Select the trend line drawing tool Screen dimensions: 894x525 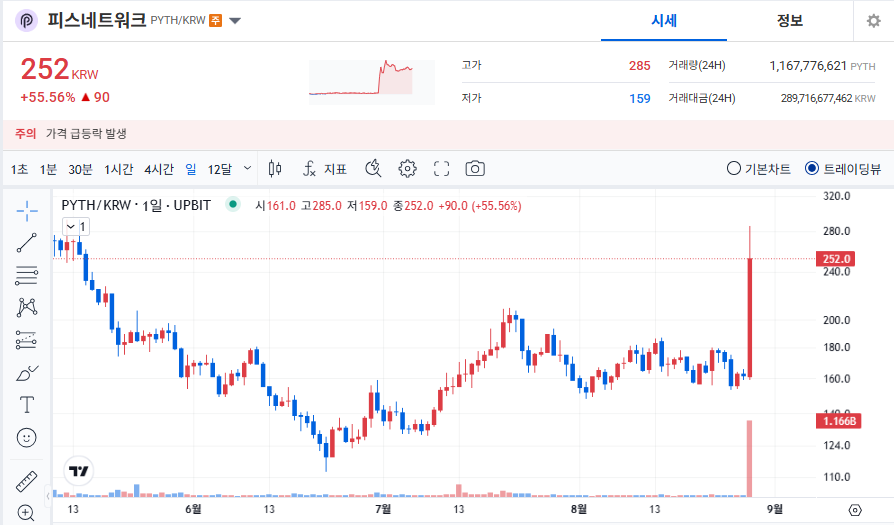click(x=27, y=243)
